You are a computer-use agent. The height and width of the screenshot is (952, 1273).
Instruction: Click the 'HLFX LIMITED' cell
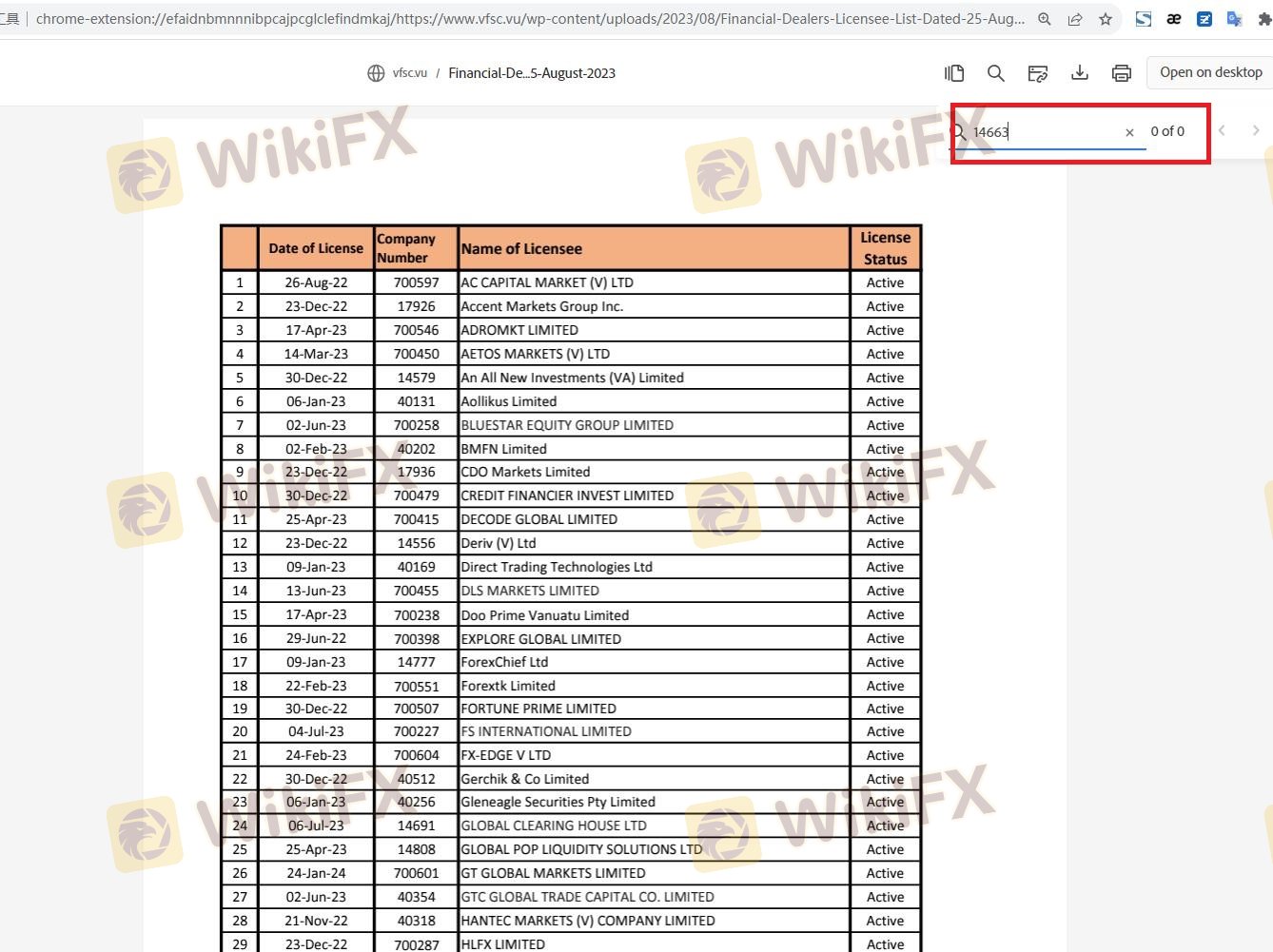coord(654,943)
